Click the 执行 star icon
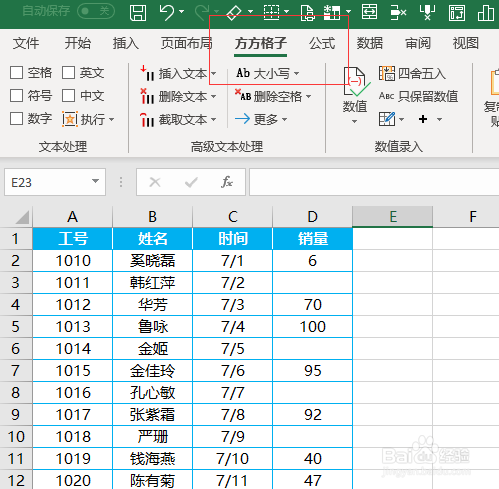This screenshot has width=499, height=489. point(70,119)
